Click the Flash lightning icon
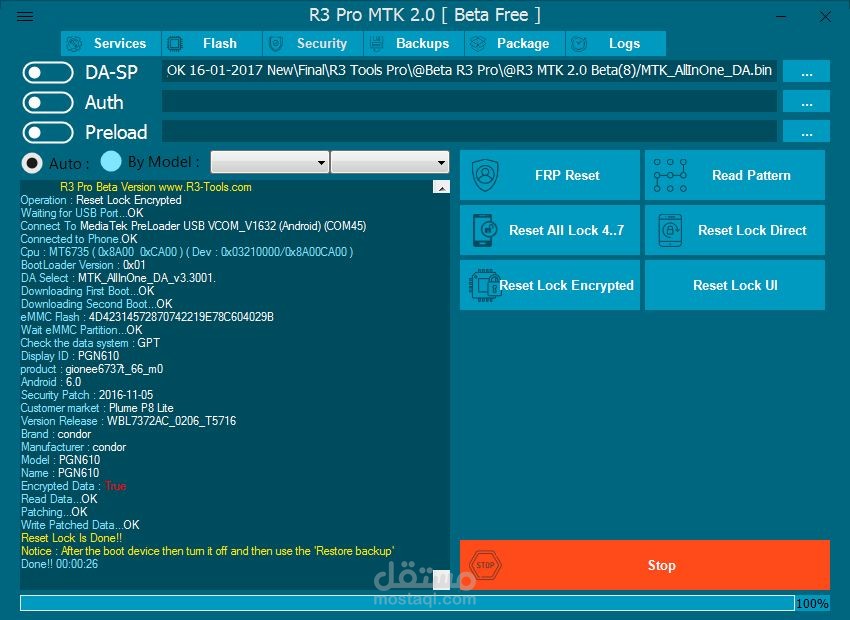The image size is (850, 620). [x=176, y=43]
